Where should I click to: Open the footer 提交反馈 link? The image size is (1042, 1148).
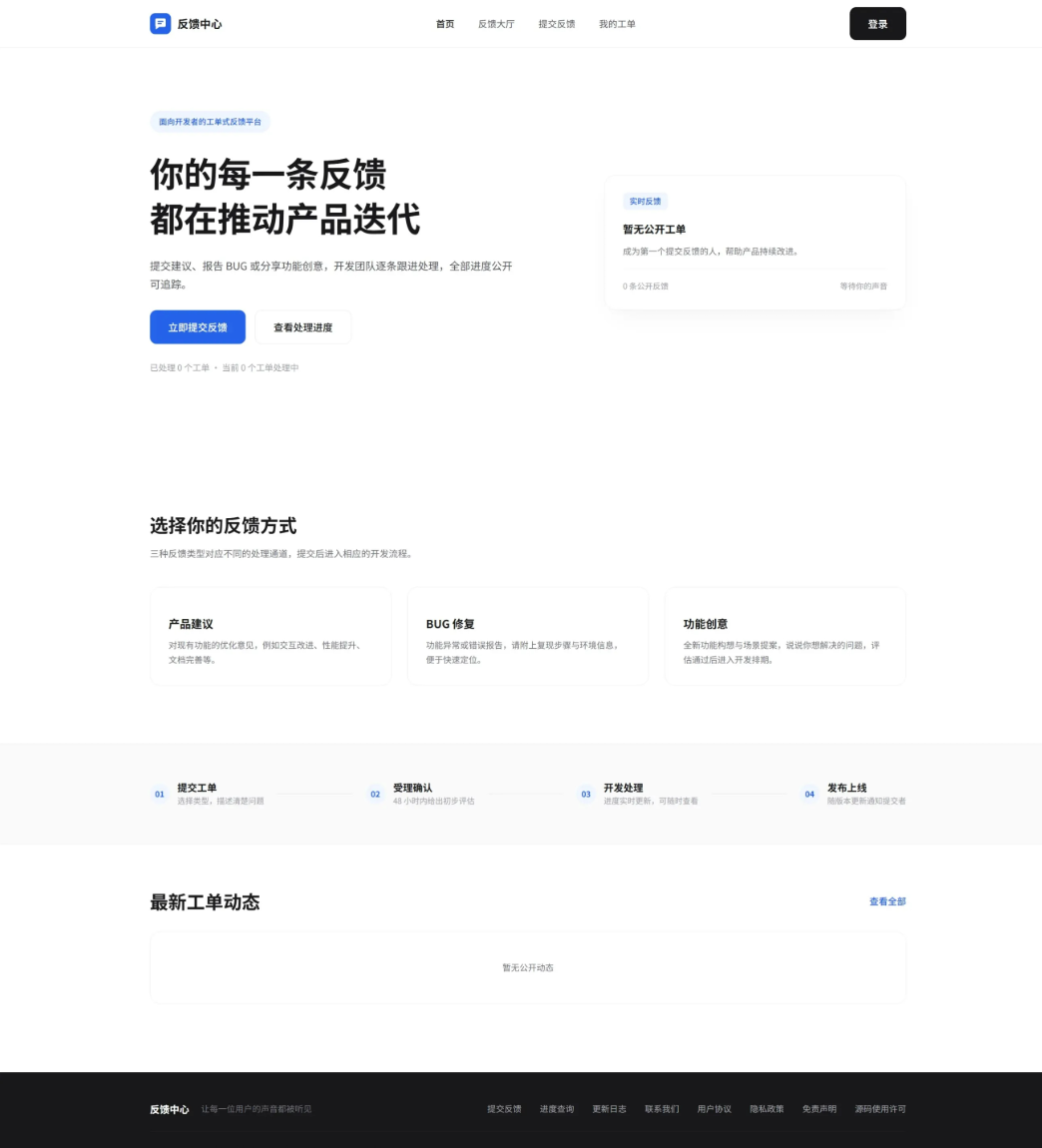coord(504,1109)
